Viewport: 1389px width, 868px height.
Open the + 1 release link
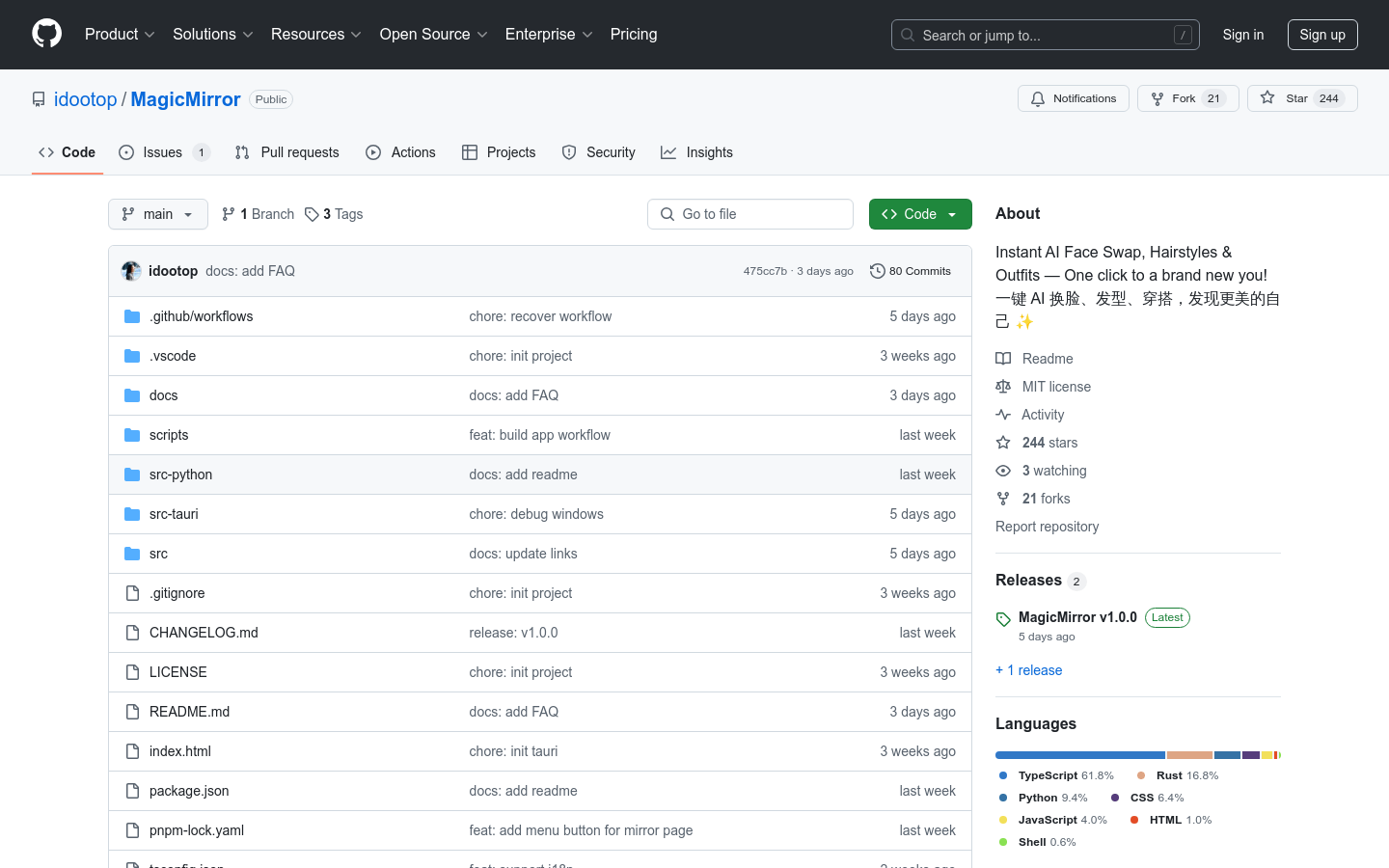click(1028, 670)
